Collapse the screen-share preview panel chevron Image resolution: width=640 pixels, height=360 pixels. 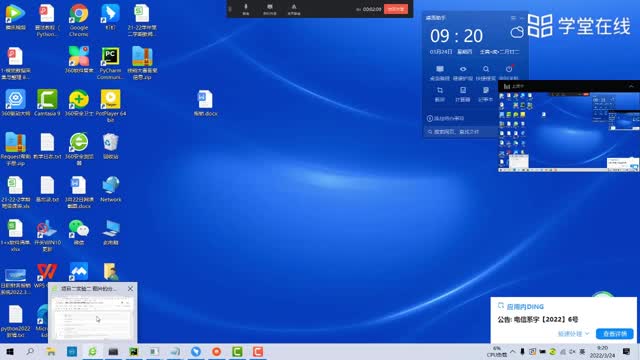631,86
